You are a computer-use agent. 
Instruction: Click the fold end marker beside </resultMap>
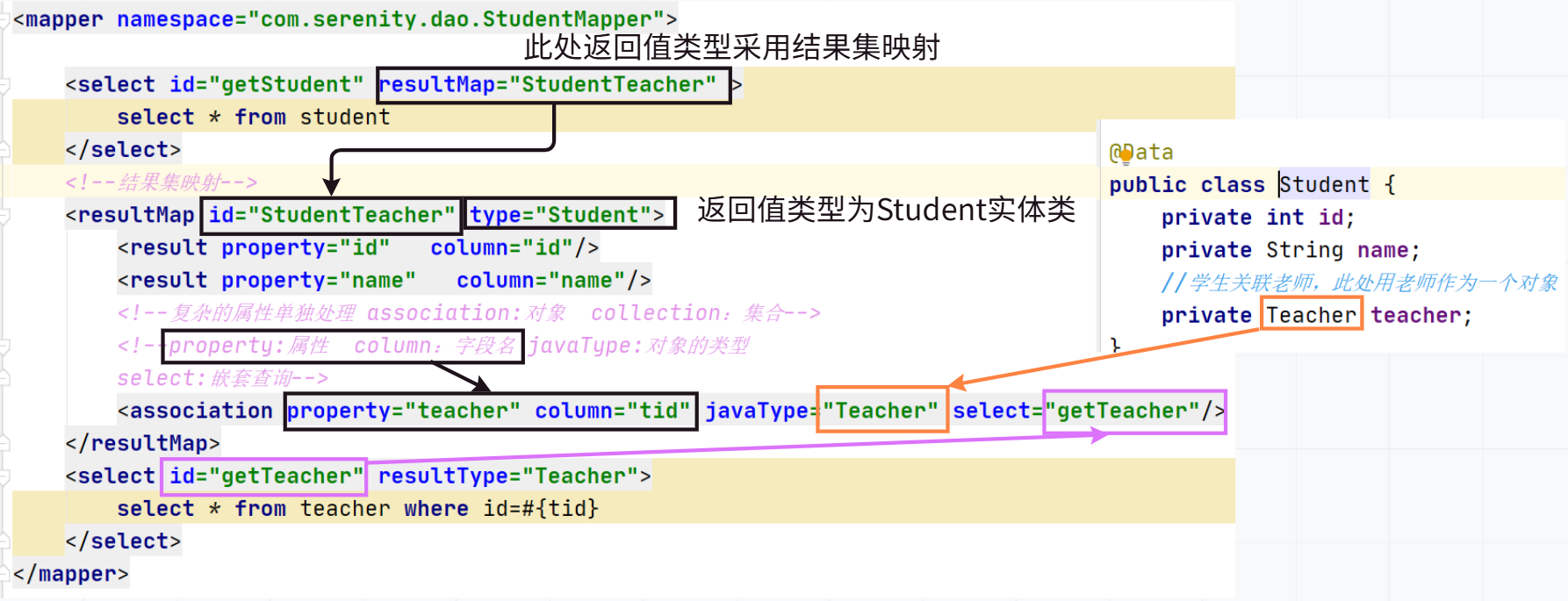[x=4, y=443]
